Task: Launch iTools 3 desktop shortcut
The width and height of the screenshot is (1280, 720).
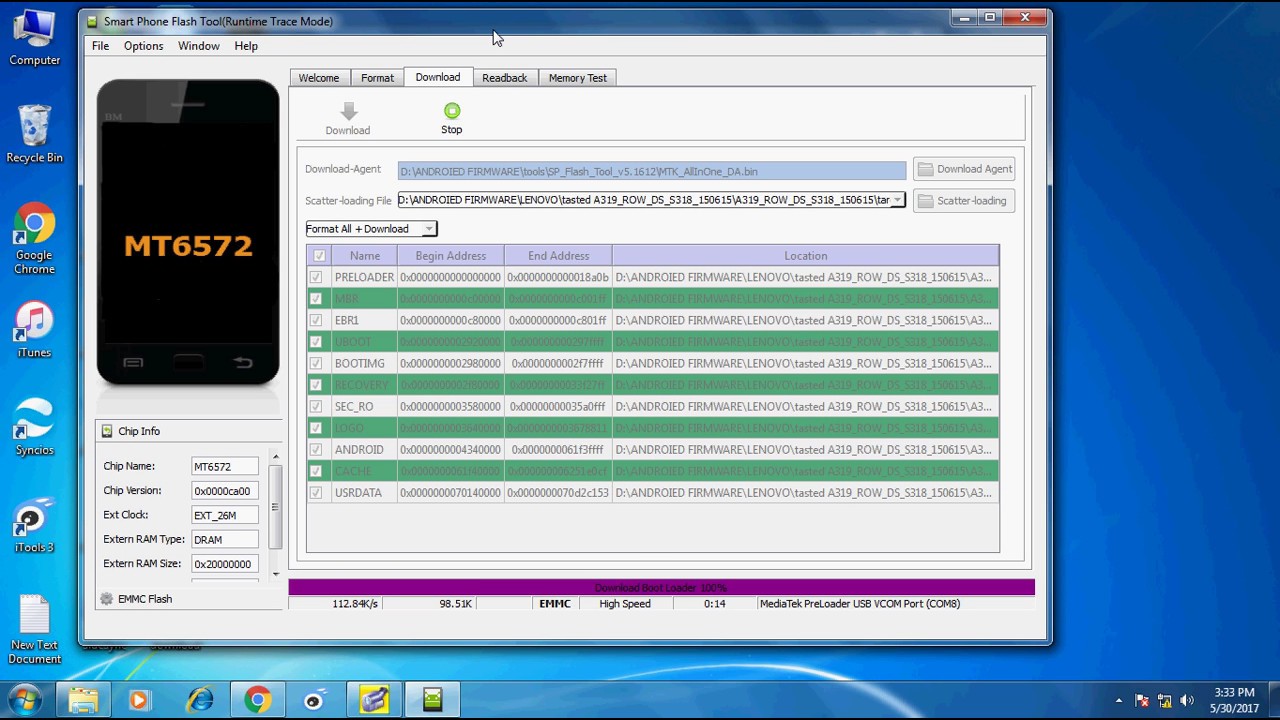Action: [35, 526]
